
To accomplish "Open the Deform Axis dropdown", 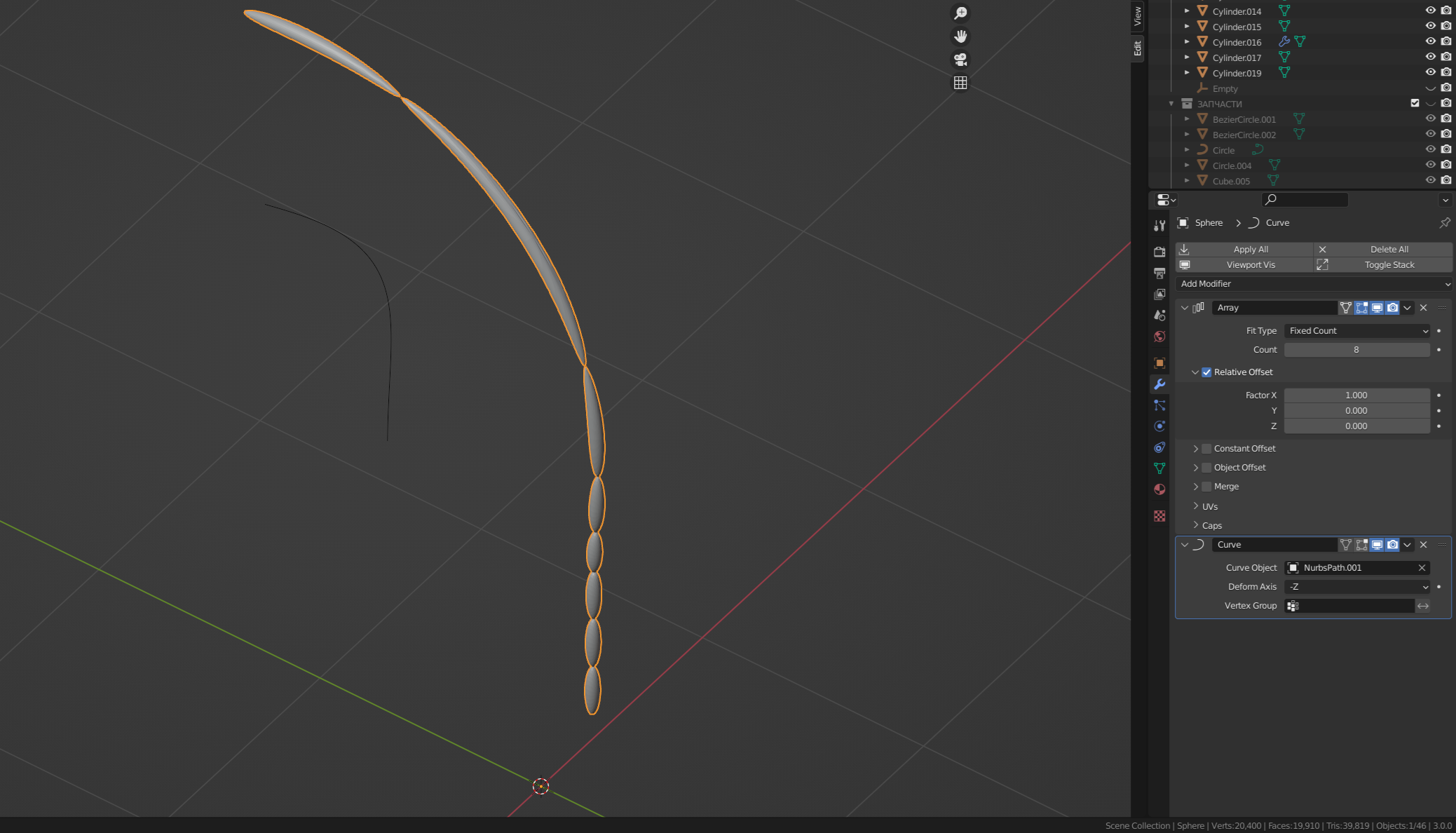I will coord(1357,587).
